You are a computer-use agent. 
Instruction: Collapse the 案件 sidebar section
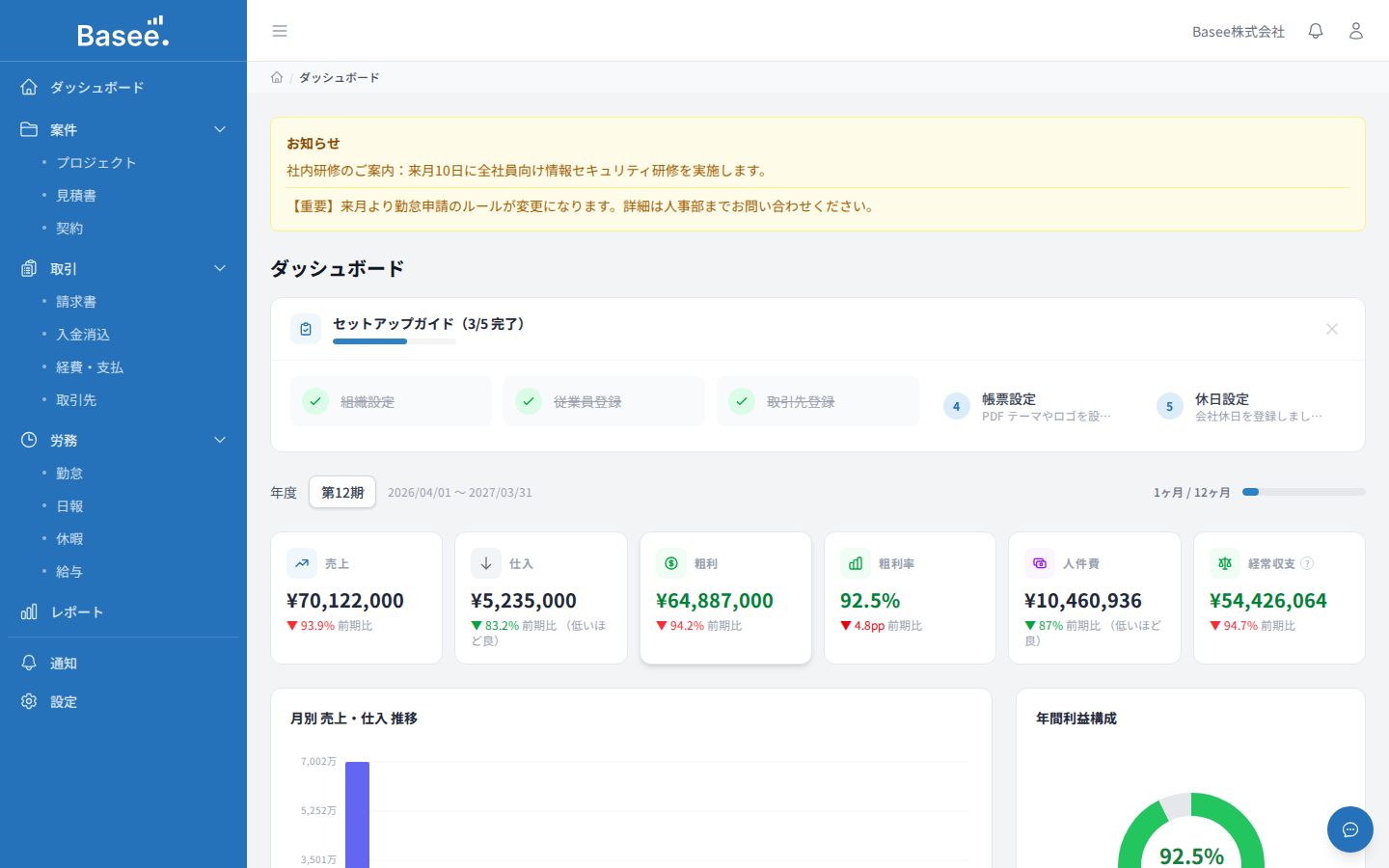(x=220, y=129)
